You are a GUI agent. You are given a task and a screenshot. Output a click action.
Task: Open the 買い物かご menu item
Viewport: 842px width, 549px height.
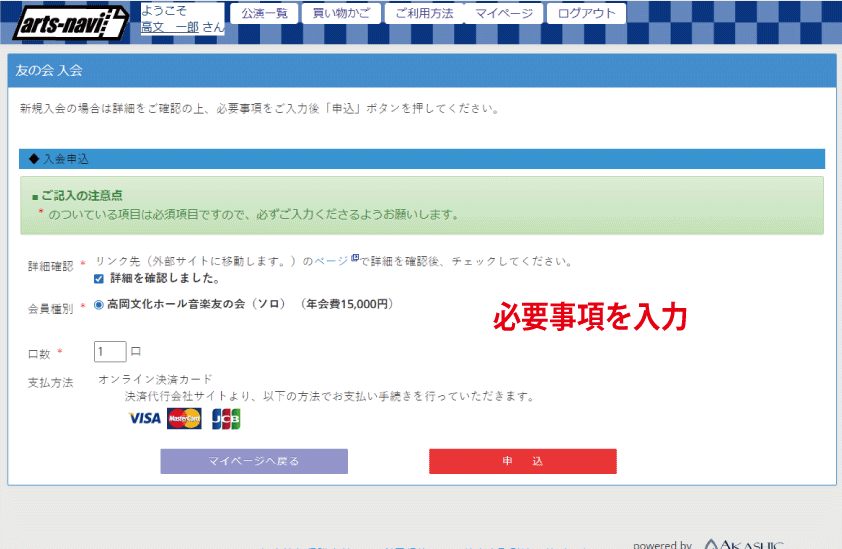coord(342,13)
